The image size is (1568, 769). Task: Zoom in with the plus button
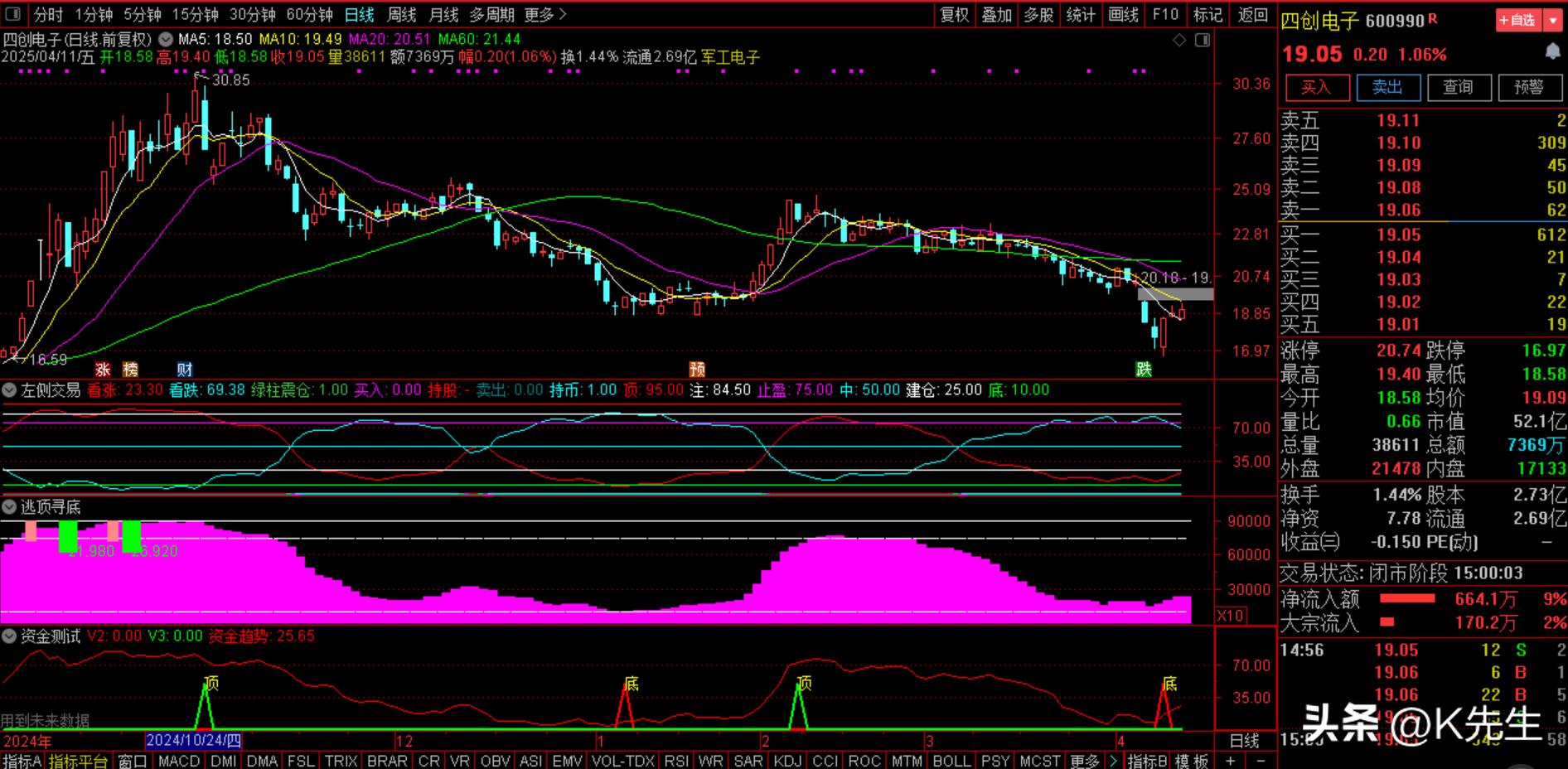click(x=1231, y=761)
